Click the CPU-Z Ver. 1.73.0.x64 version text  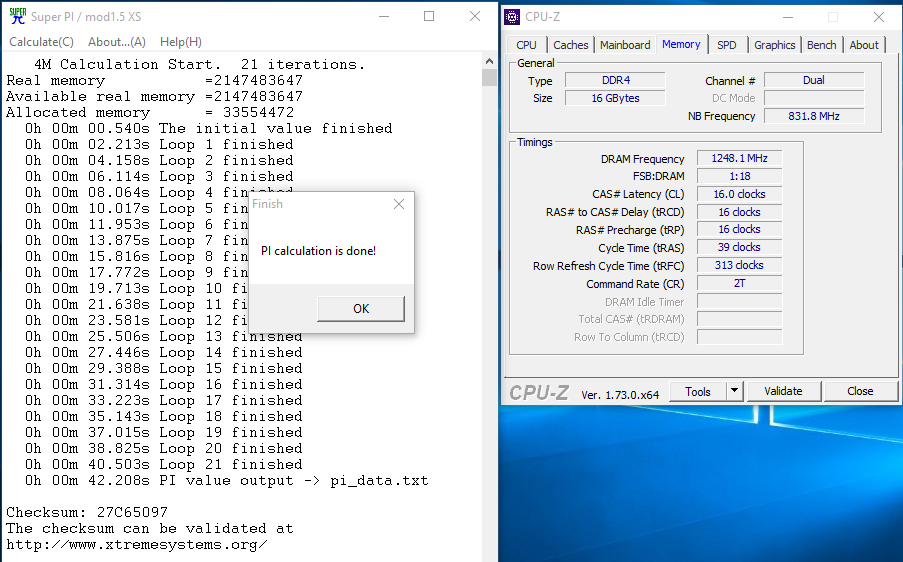click(620, 395)
